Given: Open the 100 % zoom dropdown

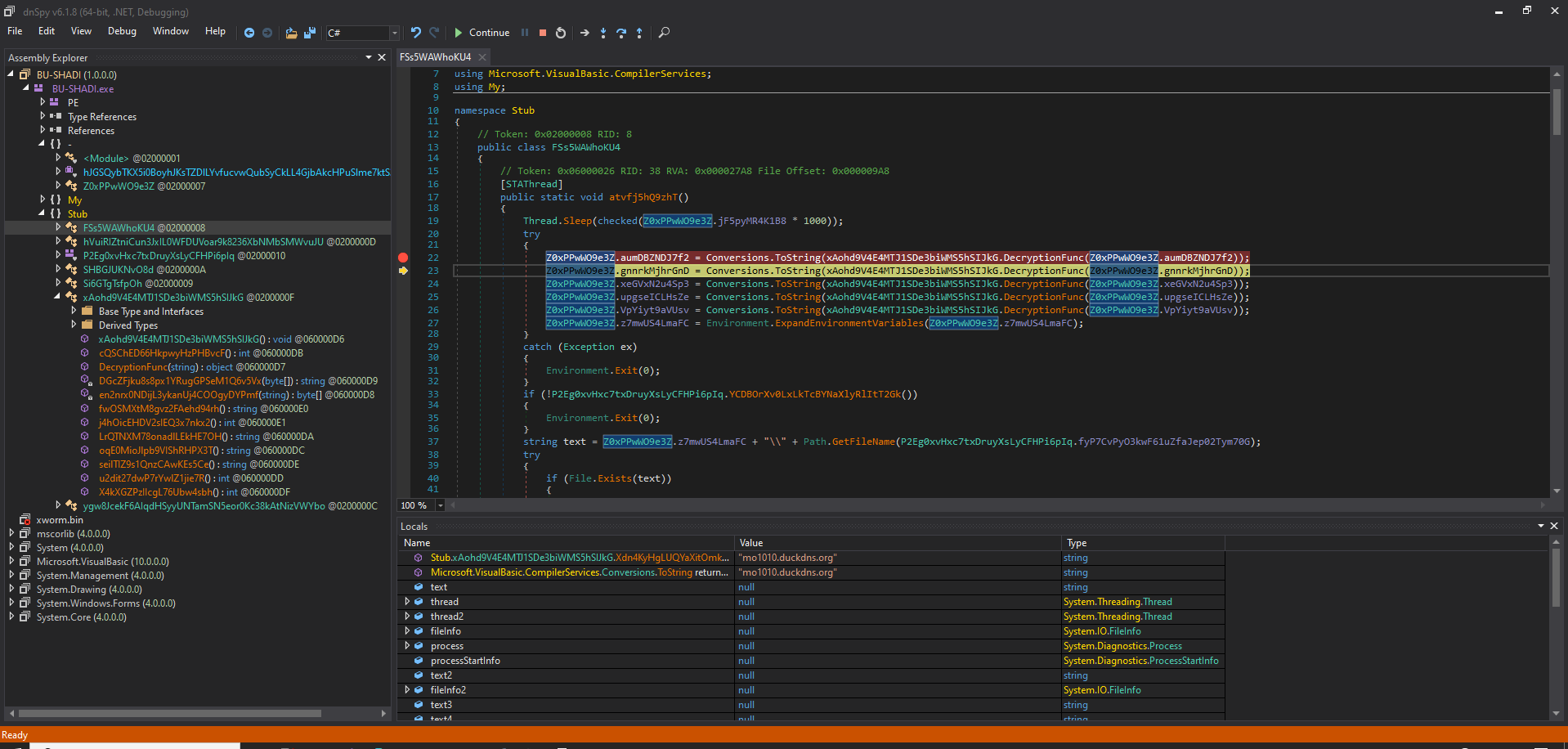Looking at the screenshot, I should (x=440, y=505).
